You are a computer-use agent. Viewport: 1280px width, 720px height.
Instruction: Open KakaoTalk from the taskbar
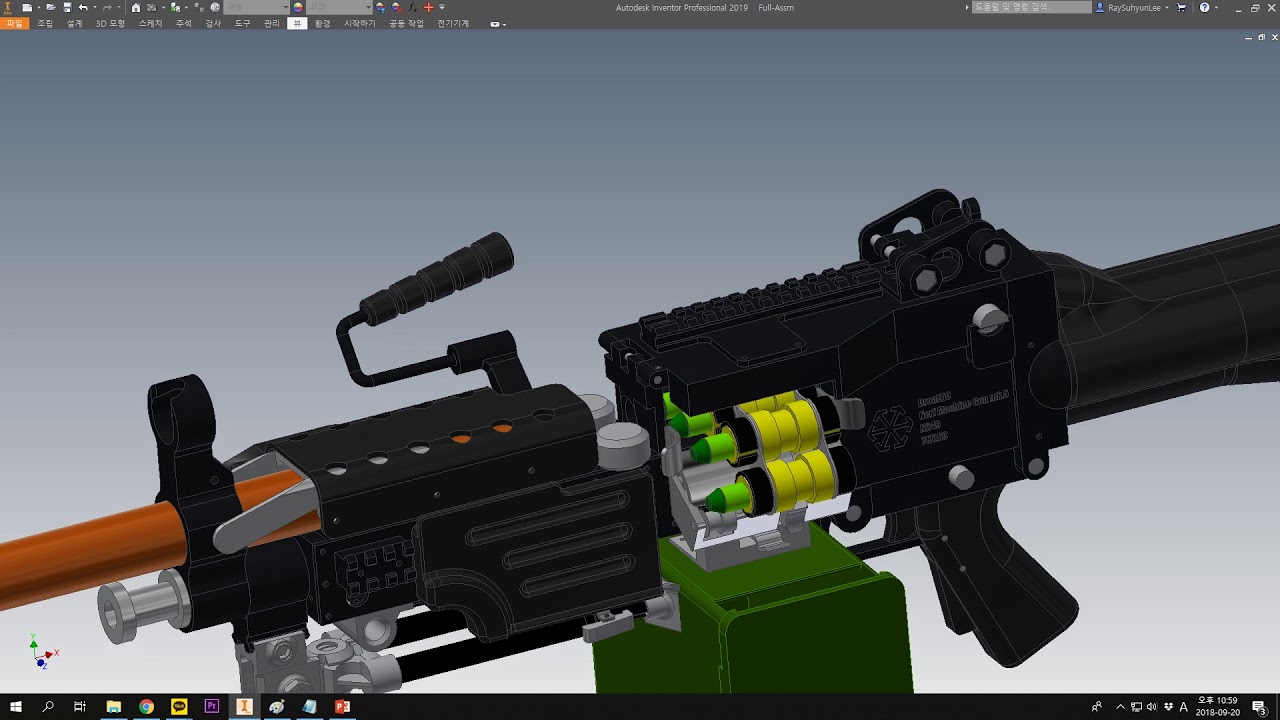pyautogui.click(x=179, y=707)
